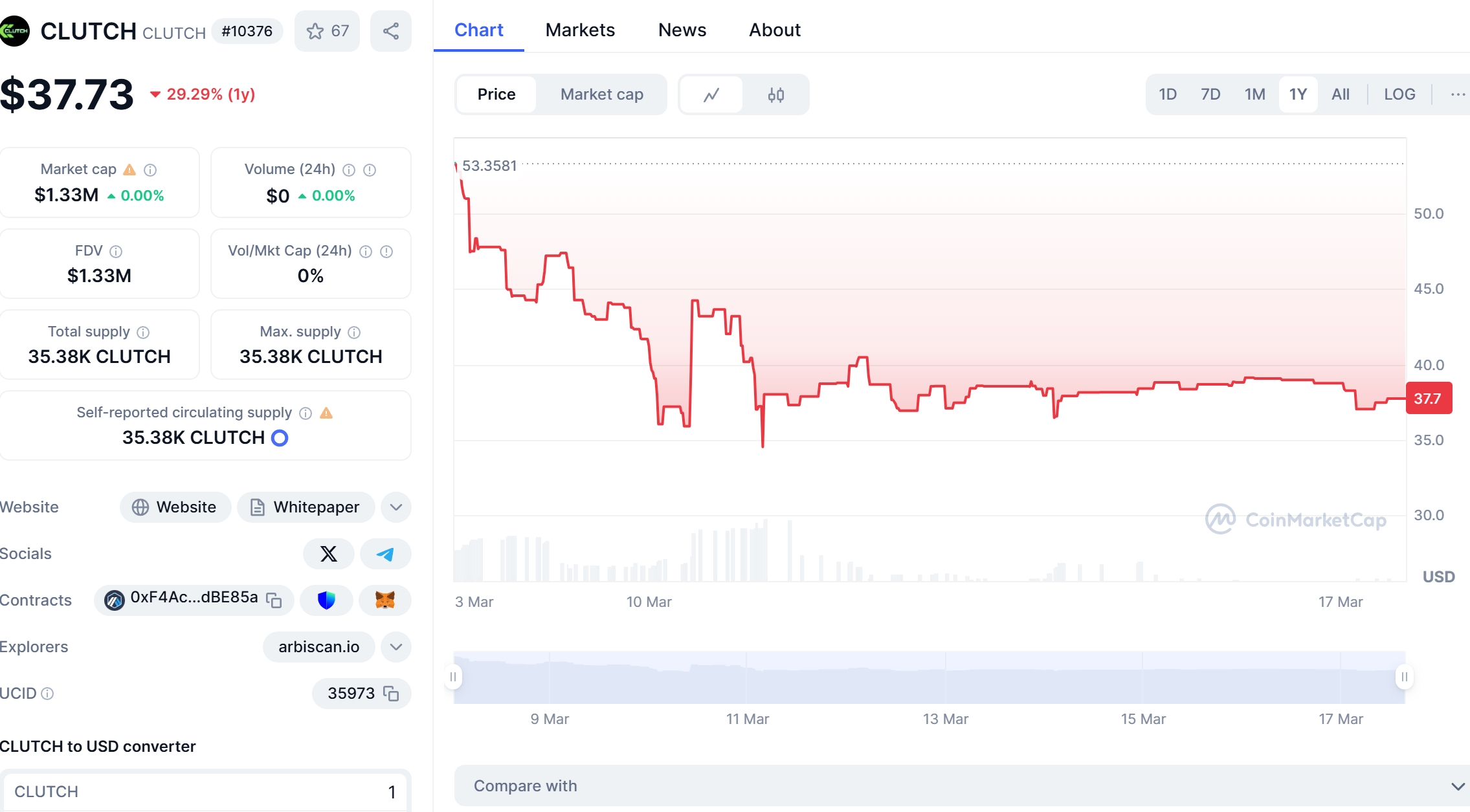Toggle LOG scale on chart
1470x812 pixels.
(1399, 94)
